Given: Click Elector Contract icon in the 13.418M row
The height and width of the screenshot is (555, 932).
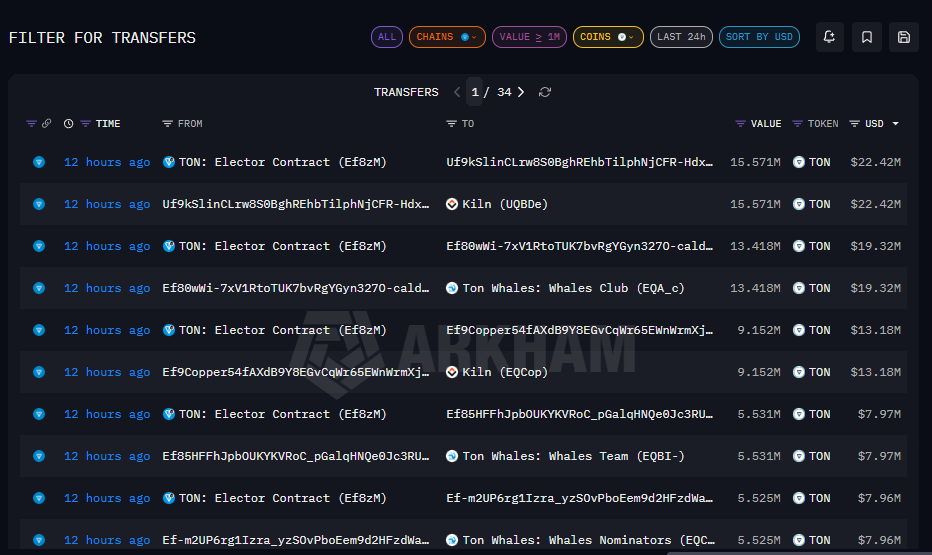Looking at the screenshot, I should click(x=169, y=246).
